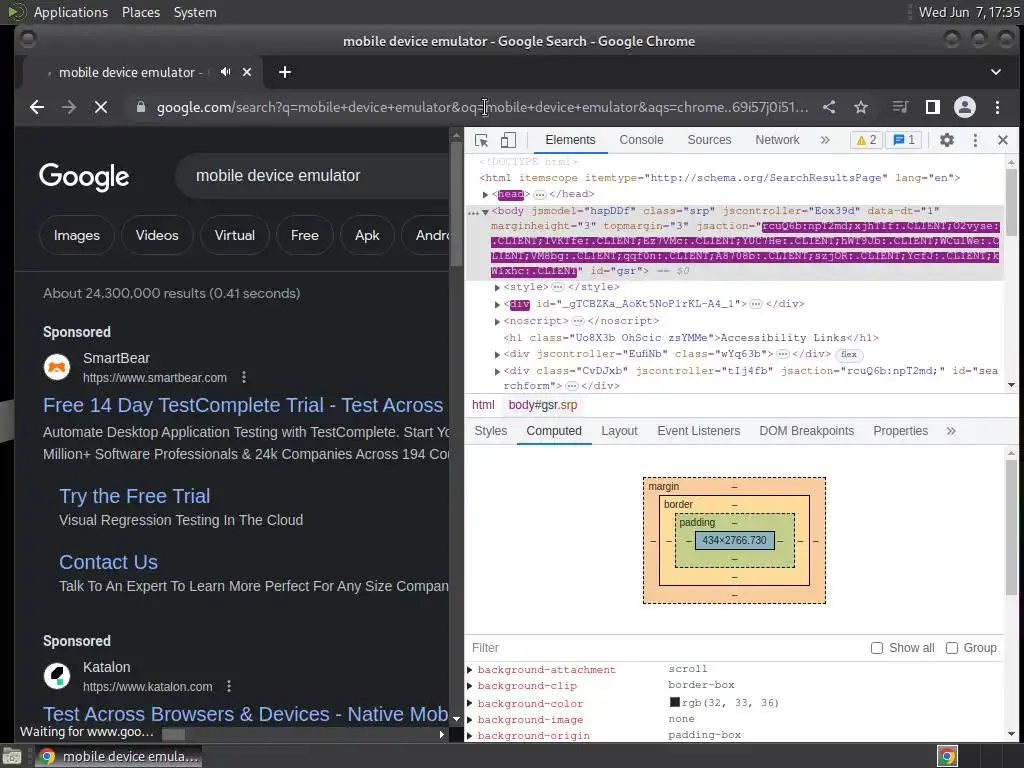This screenshot has width=1024, height=768.
Task: Close the DevTools panel
Action: click(1003, 140)
